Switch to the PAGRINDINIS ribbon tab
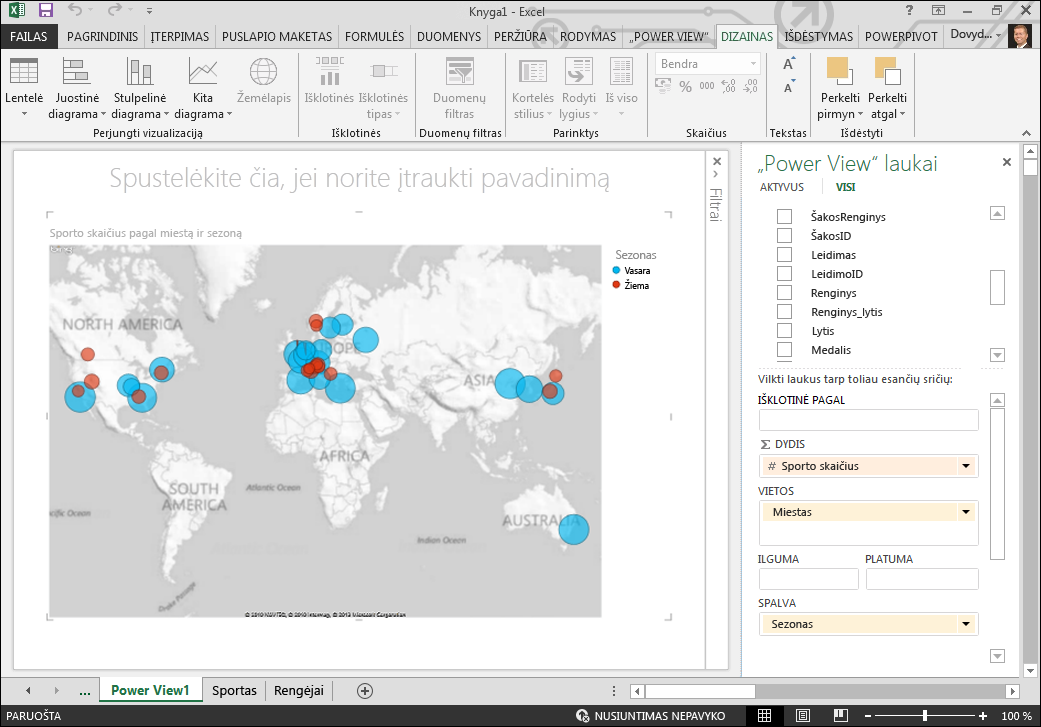Screen dimensions: 1041x727 pos(102,37)
